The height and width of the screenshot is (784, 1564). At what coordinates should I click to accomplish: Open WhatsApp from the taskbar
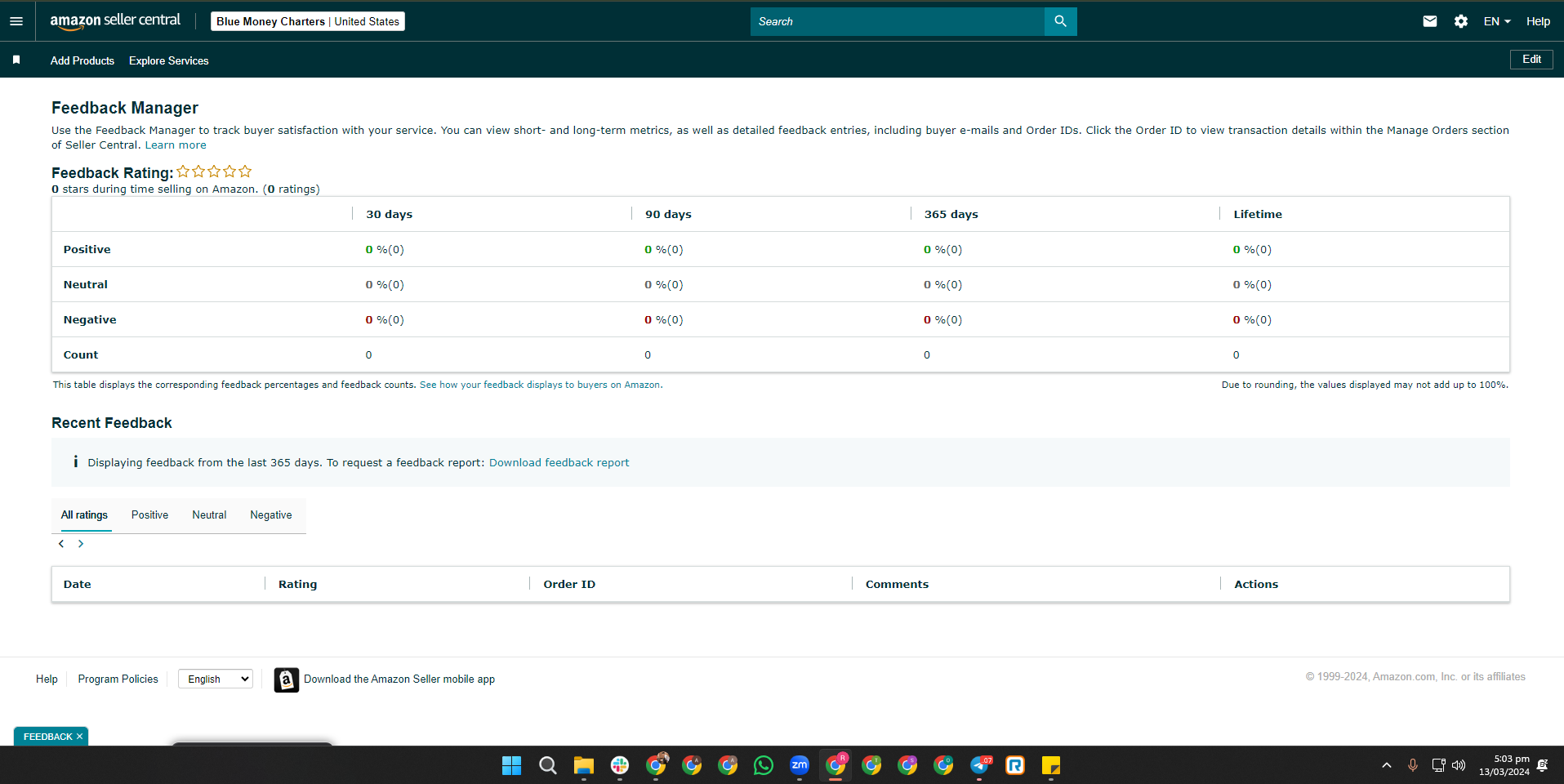click(764, 765)
